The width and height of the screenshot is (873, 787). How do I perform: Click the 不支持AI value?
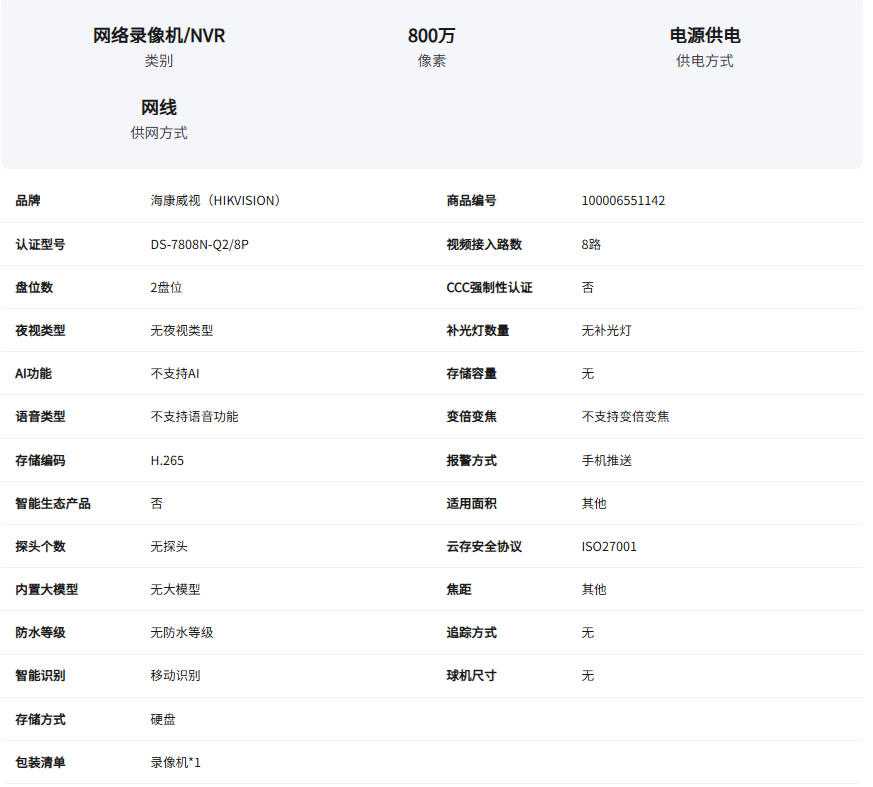(175, 373)
